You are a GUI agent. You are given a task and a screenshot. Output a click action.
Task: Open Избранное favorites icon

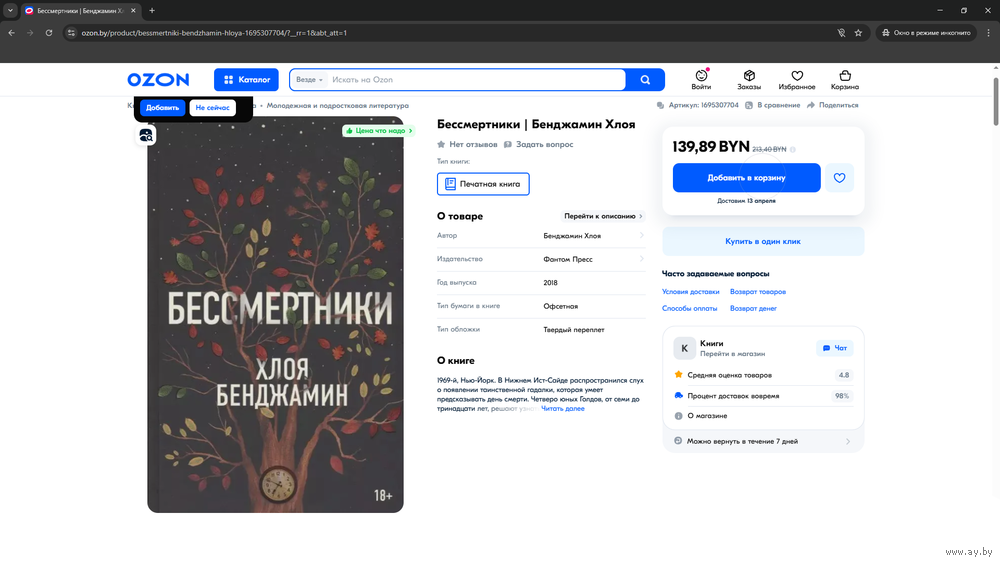click(x=797, y=80)
